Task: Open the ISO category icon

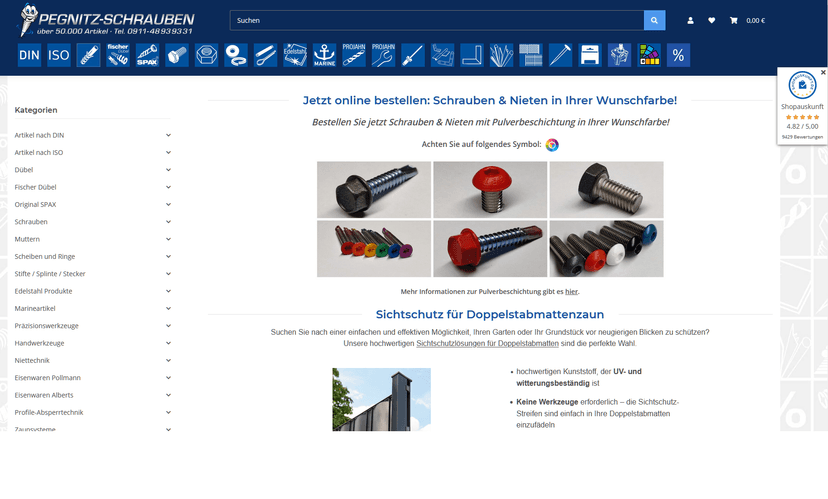Action: [59, 55]
